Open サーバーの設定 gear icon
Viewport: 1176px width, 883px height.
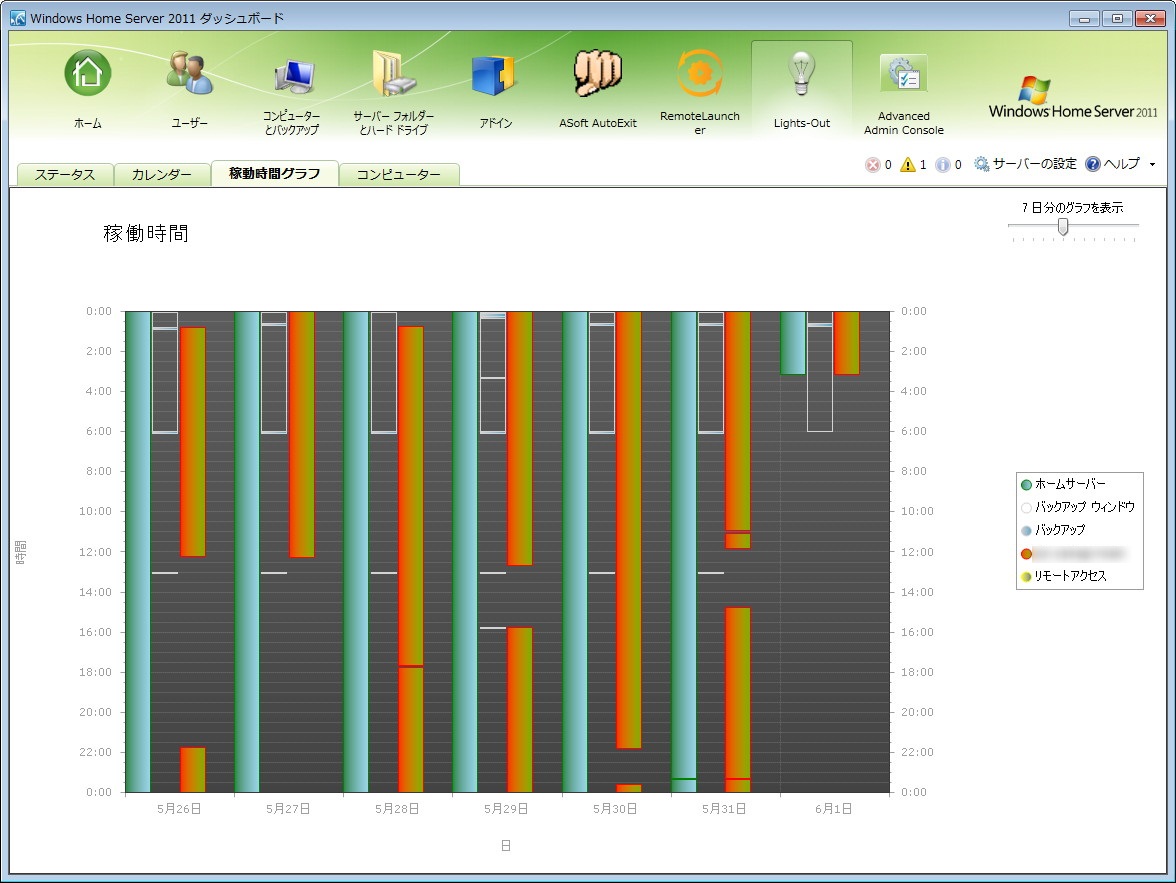(981, 164)
